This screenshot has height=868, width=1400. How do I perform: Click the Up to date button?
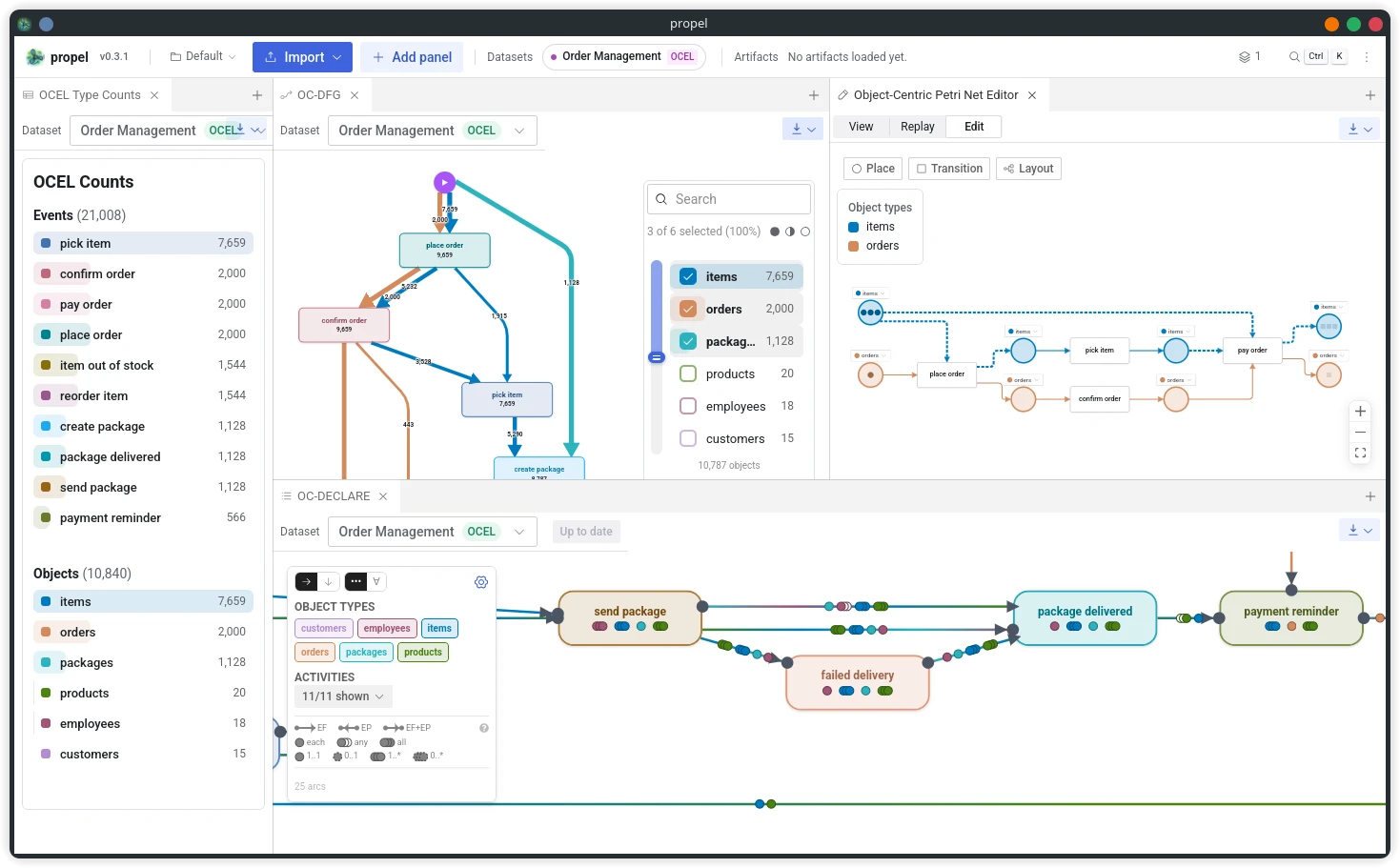coord(586,532)
